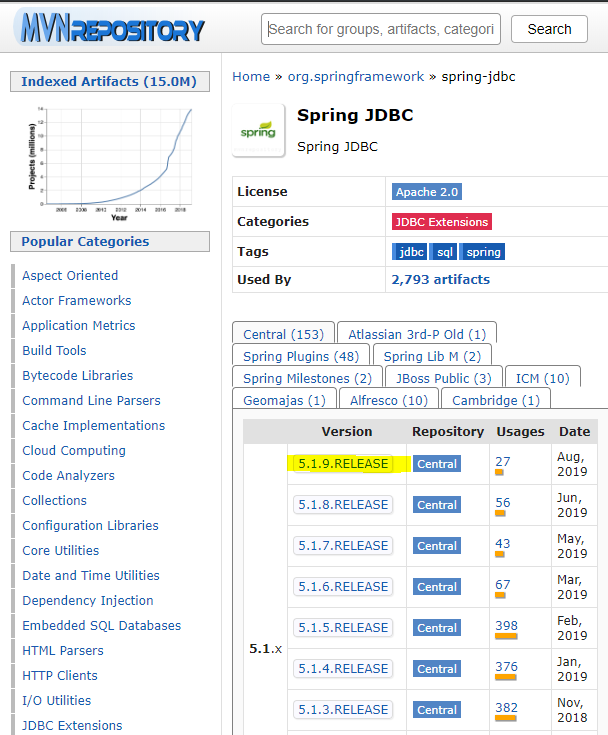Open the Embedded SQL Databases category

pyautogui.click(x=102, y=625)
